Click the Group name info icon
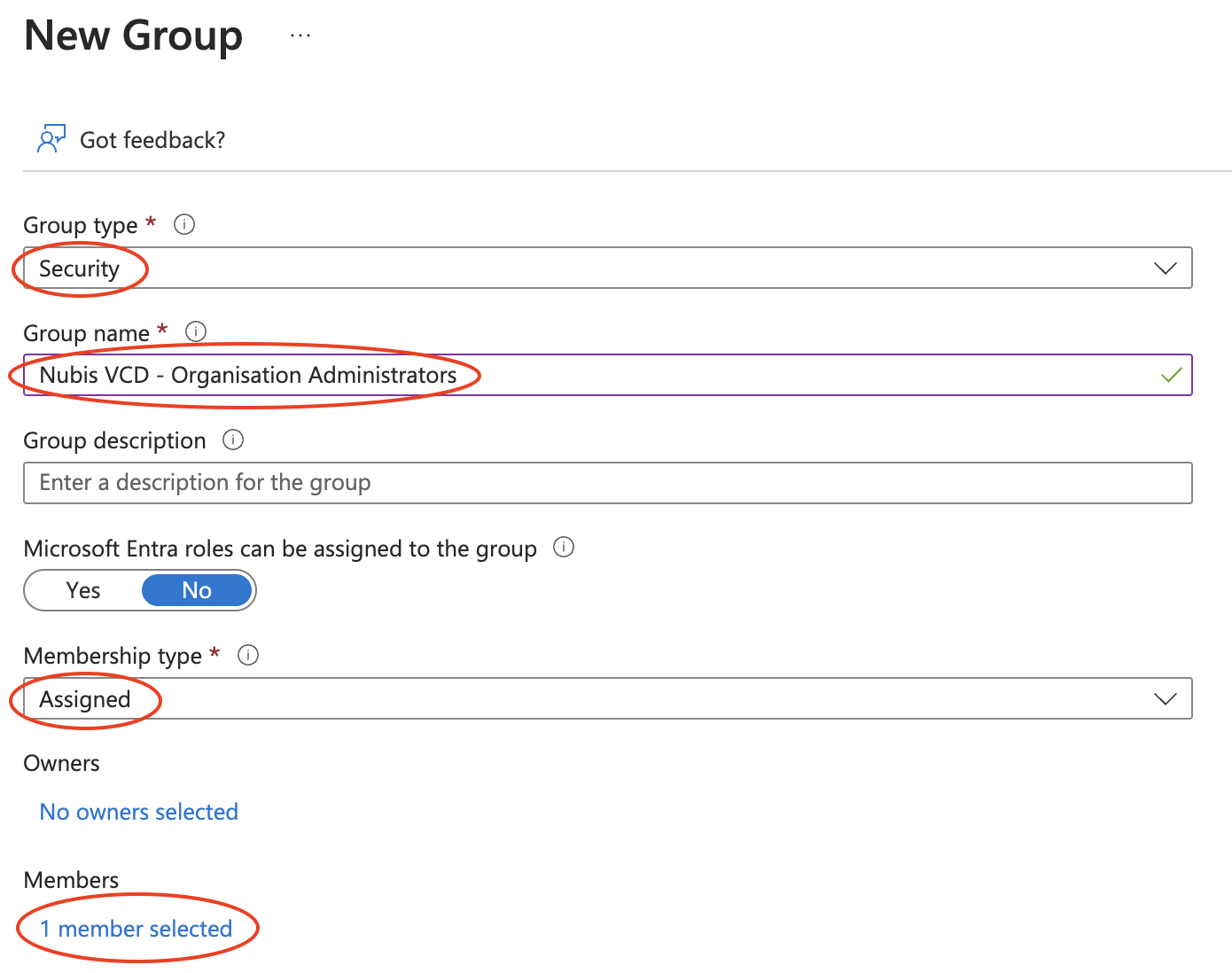The width and height of the screenshot is (1232, 973). (196, 331)
